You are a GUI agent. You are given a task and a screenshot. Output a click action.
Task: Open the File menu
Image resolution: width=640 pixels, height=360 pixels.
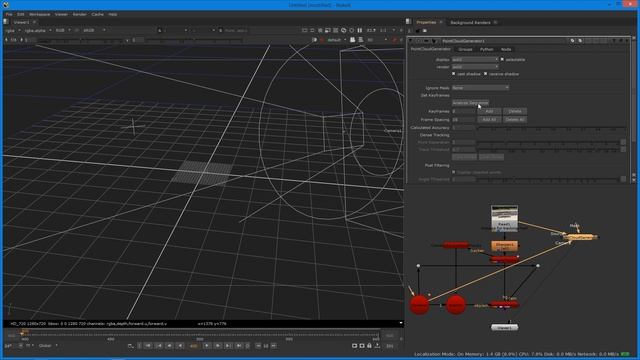[x=9, y=14]
